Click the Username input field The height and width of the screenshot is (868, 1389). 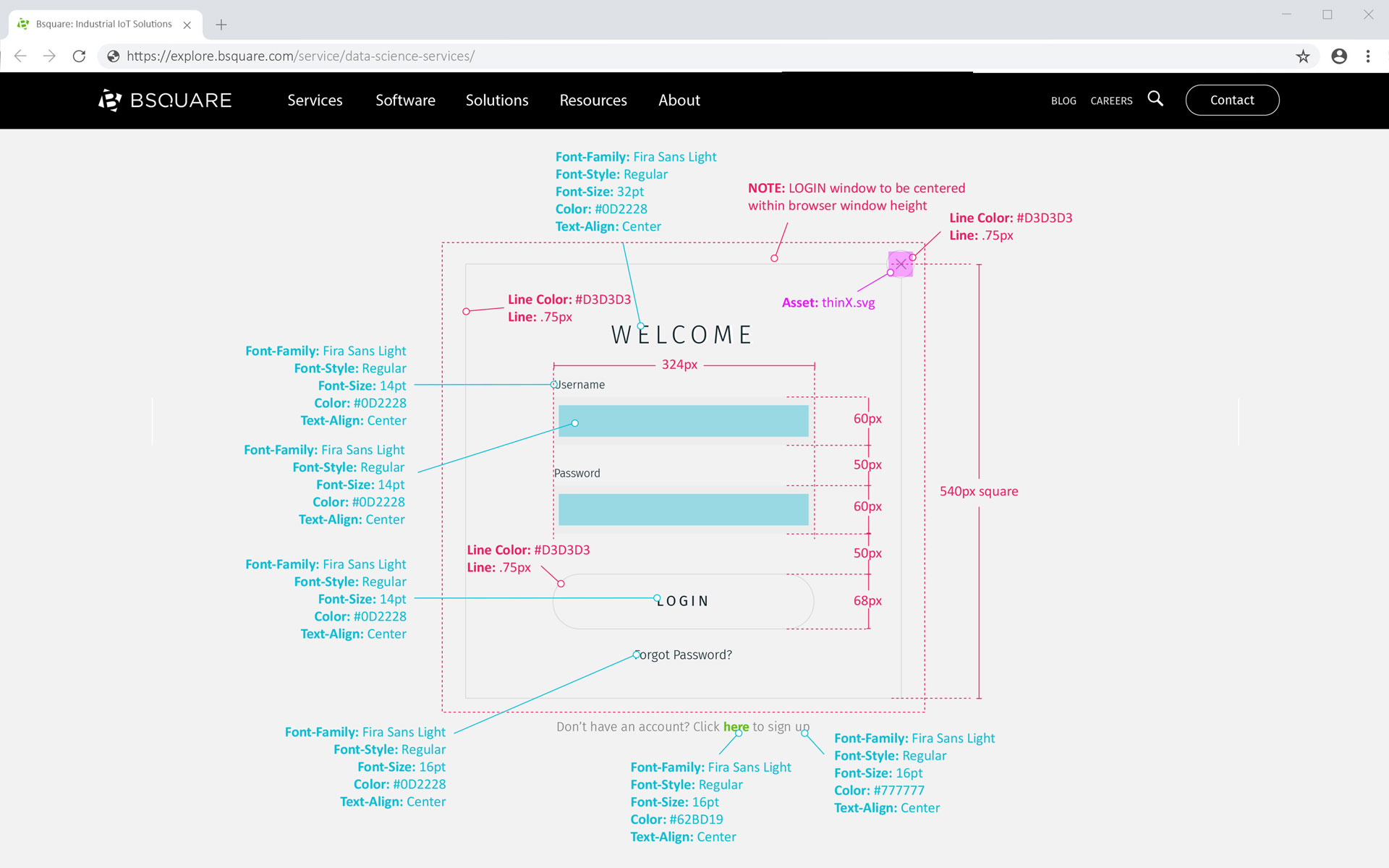click(x=683, y=421)
